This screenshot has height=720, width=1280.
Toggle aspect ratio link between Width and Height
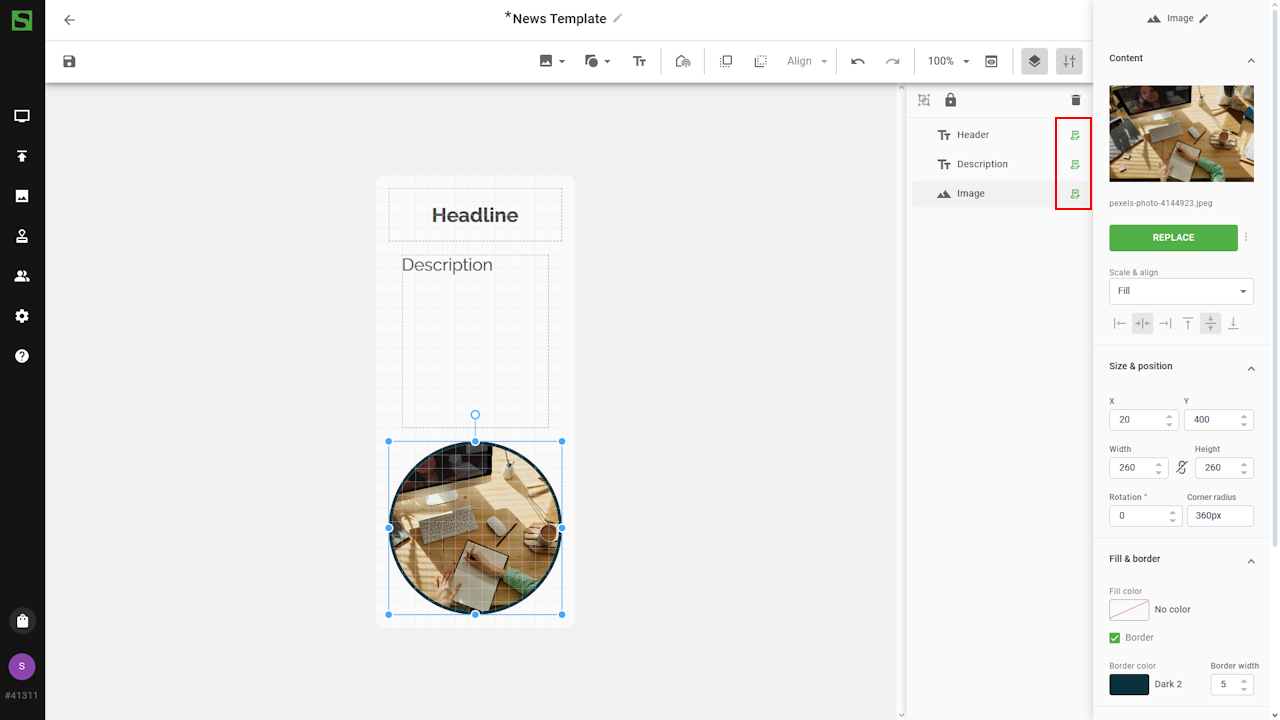click(x=1181, y=467)
